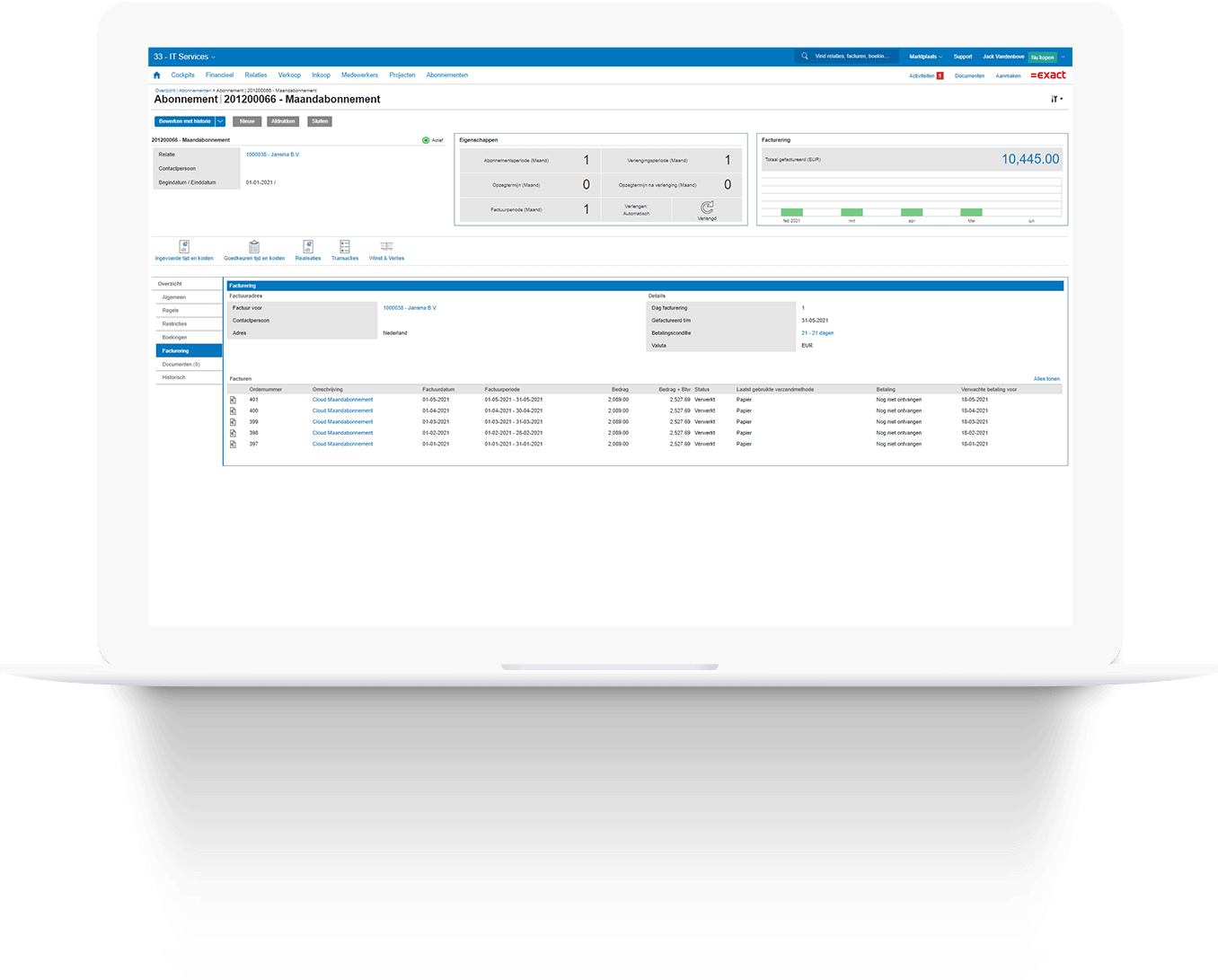Open the document icon for order 398
The image size is (1218, 980).
coord(233,433)
